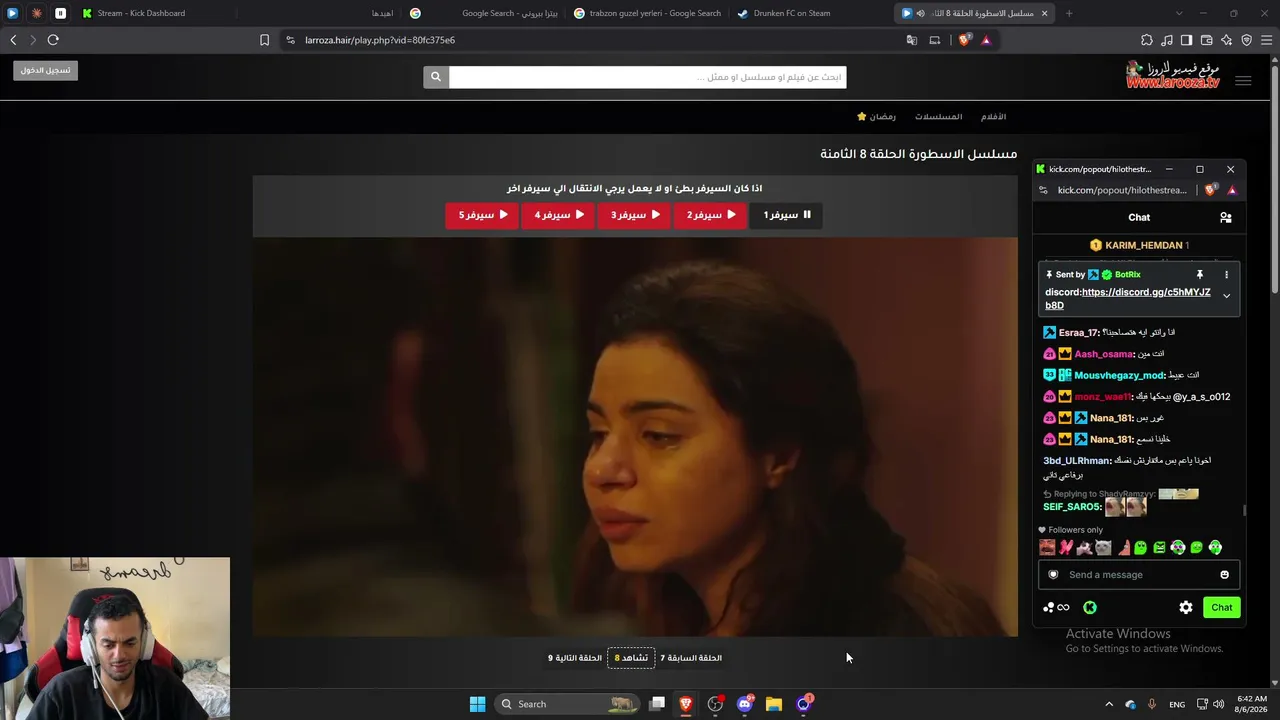Image resolution: width=1280 pixels, height=720 pixels.
Task: Switch to the trabzon guzel yerleri tab
Action: (x=647, y=13)
